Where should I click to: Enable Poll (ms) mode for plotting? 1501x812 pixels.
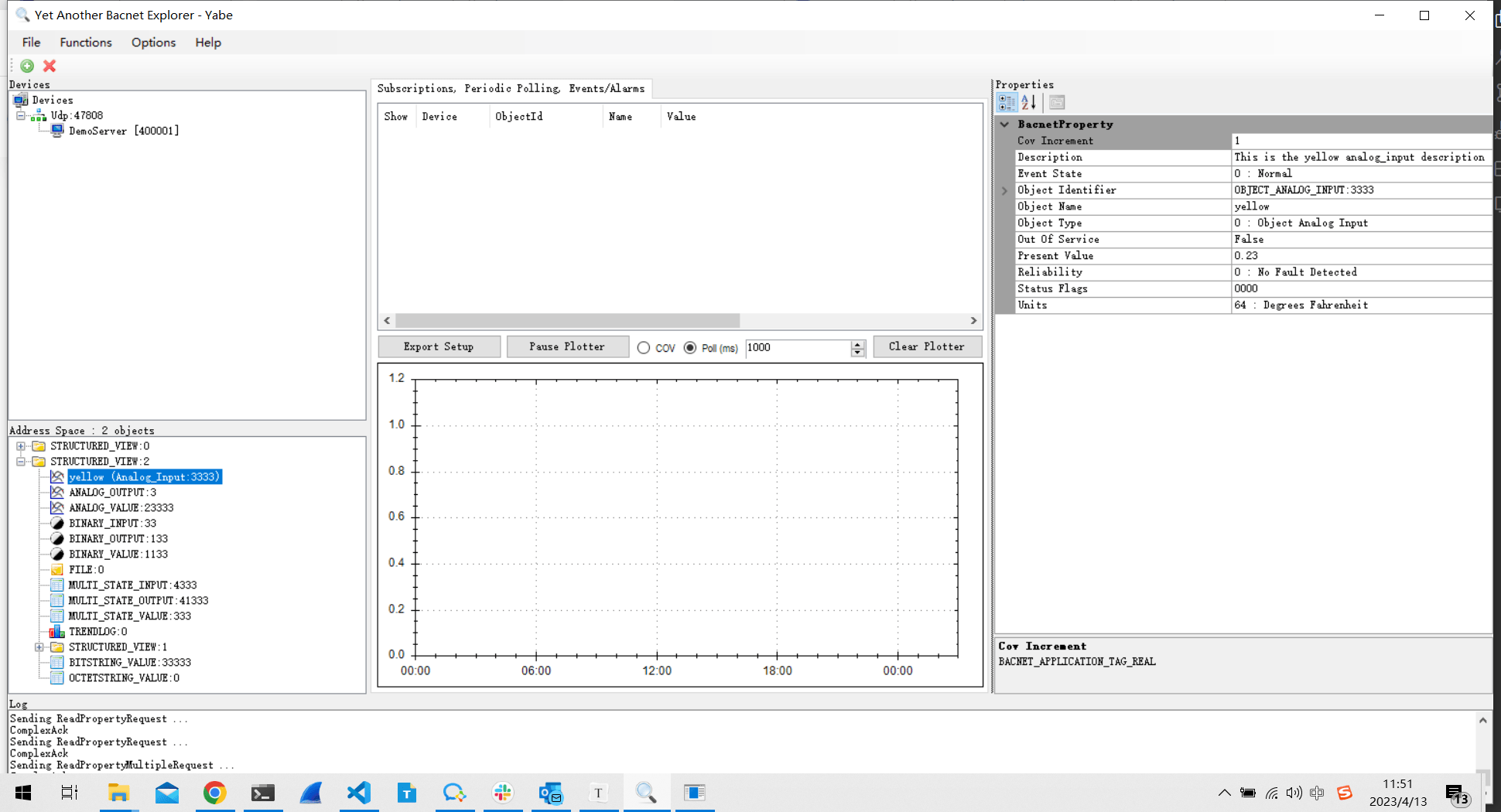pos(688,348)
